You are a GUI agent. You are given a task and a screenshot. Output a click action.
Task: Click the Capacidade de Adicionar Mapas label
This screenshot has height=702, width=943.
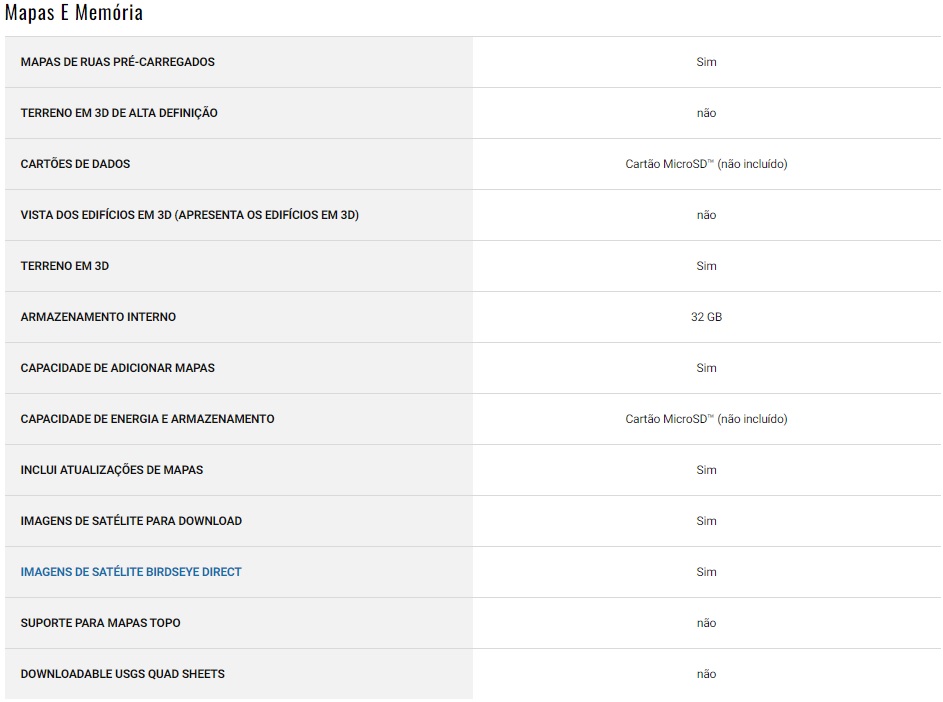click(117, 368)
